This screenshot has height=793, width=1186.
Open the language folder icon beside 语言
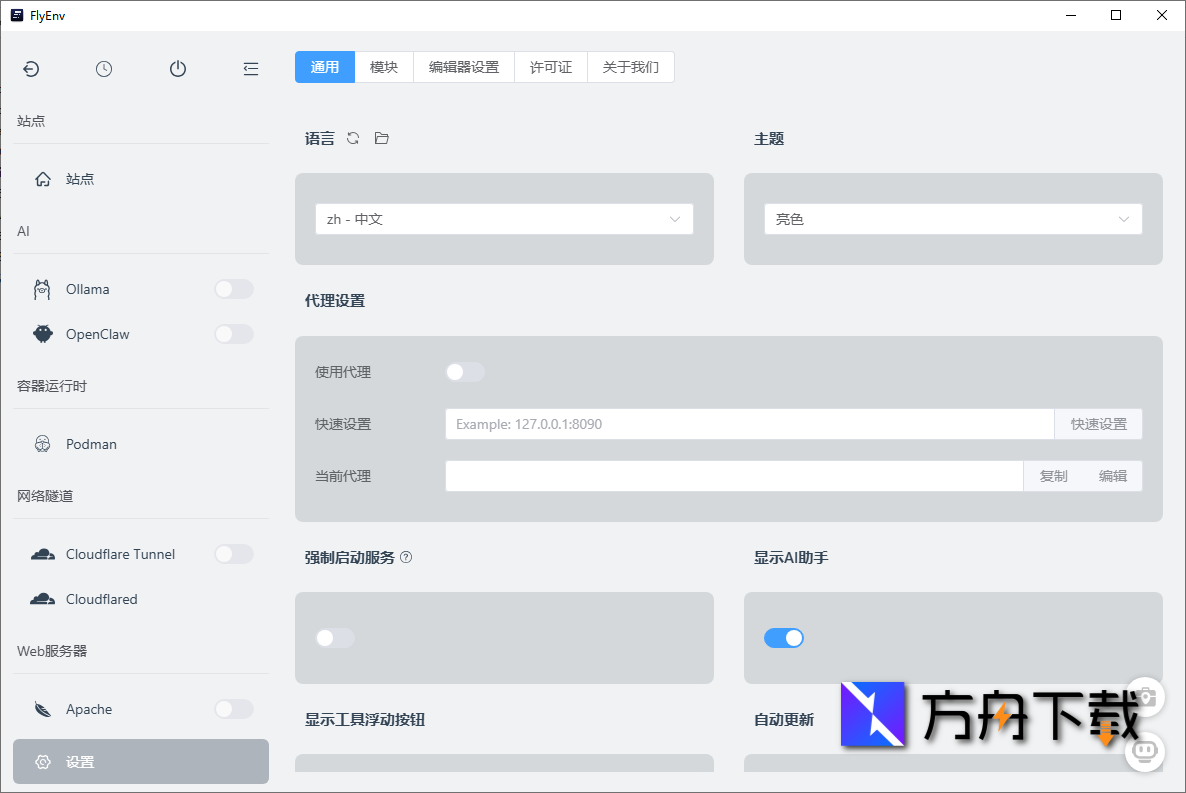(381, 138)
